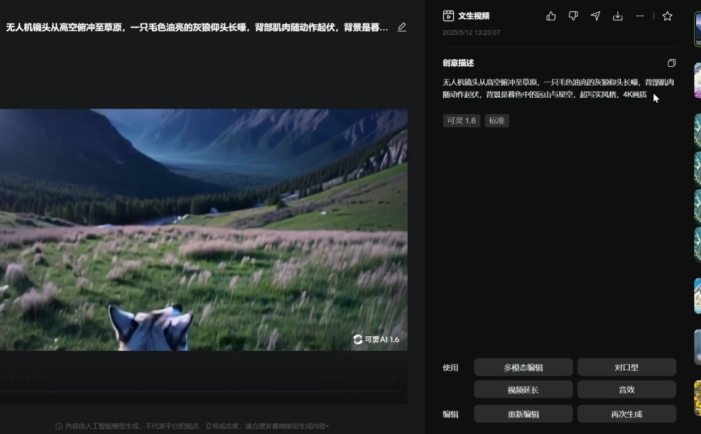Favorite the video with the star icon

click(667, 16)
